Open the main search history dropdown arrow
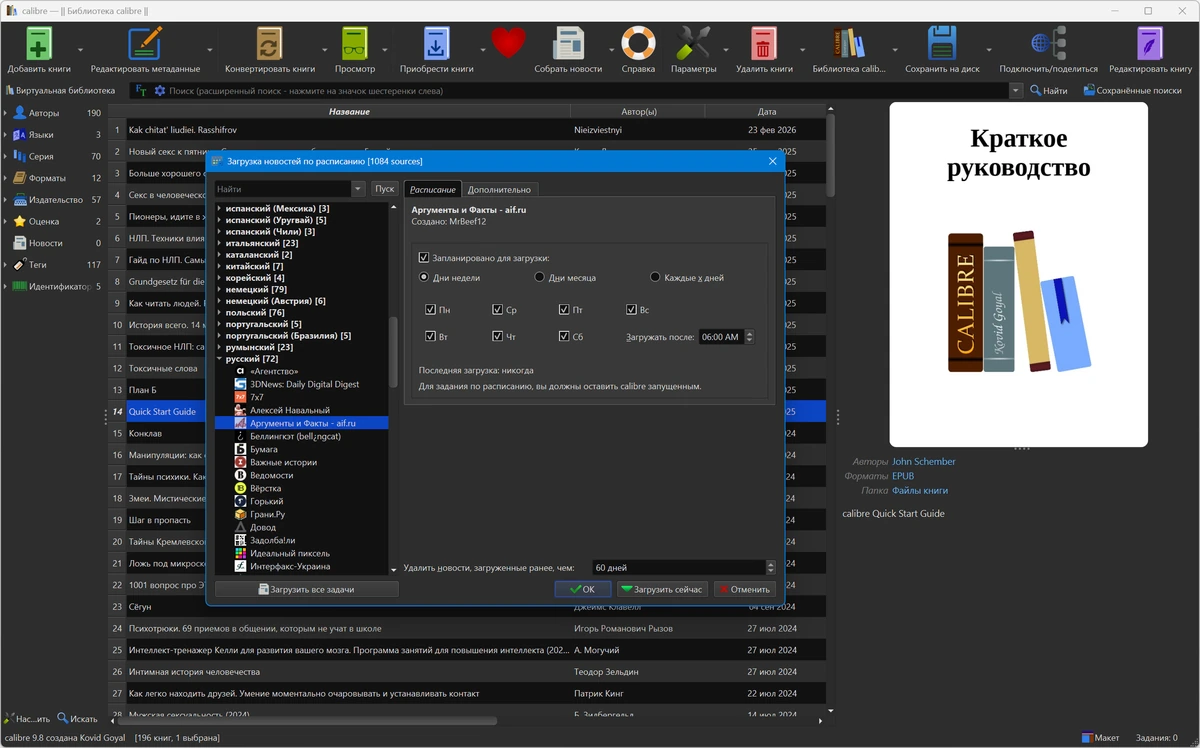 tap(1016, 91)
